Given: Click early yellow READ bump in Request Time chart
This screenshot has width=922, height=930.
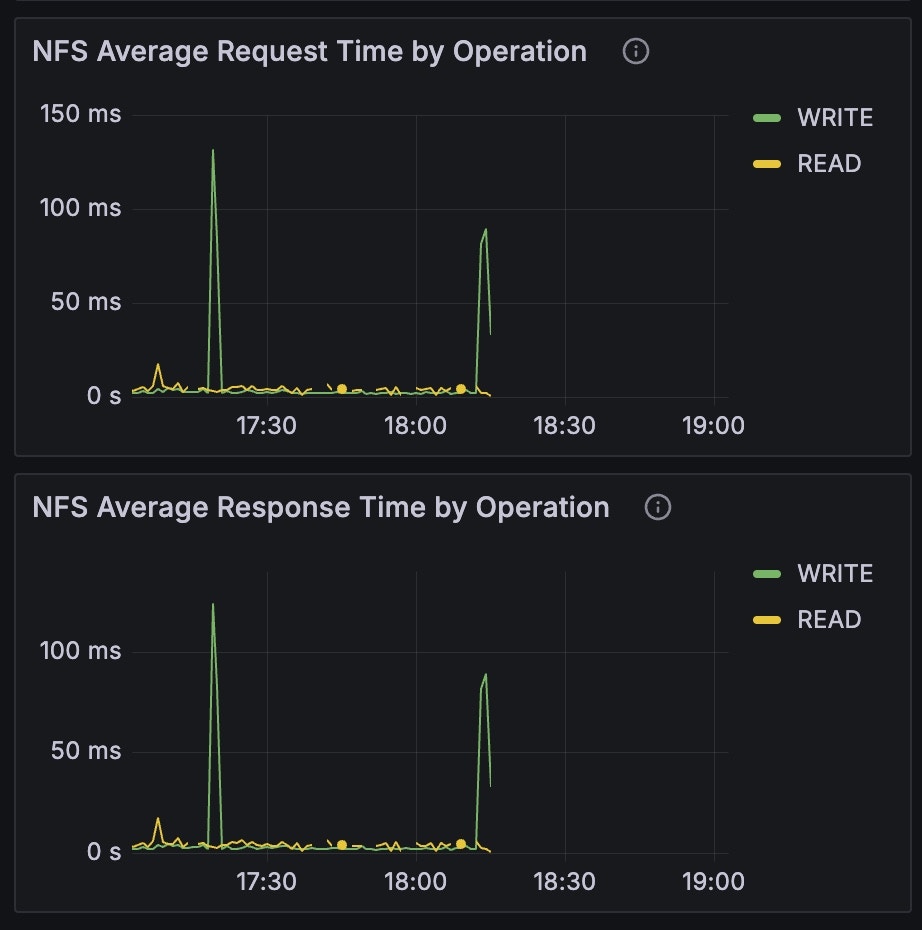Looking at the screenshot, I should pyautogui.click(x=158, y=365).
